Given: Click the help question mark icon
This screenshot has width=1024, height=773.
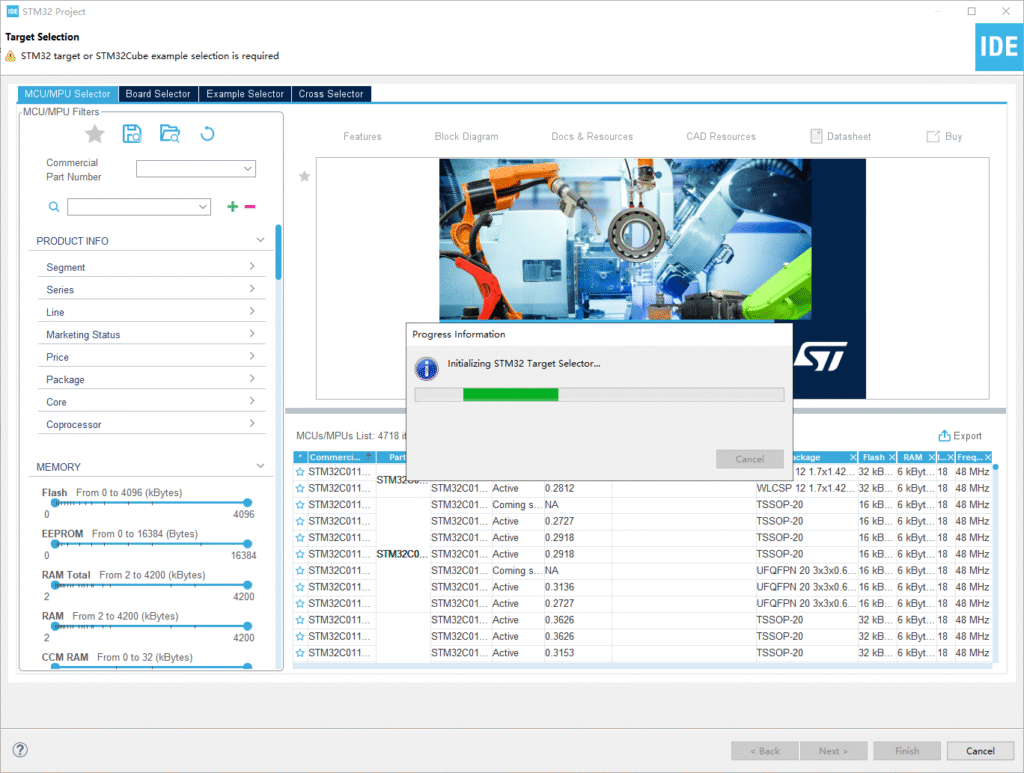Looking at the screenshot, I should (20, 749).
